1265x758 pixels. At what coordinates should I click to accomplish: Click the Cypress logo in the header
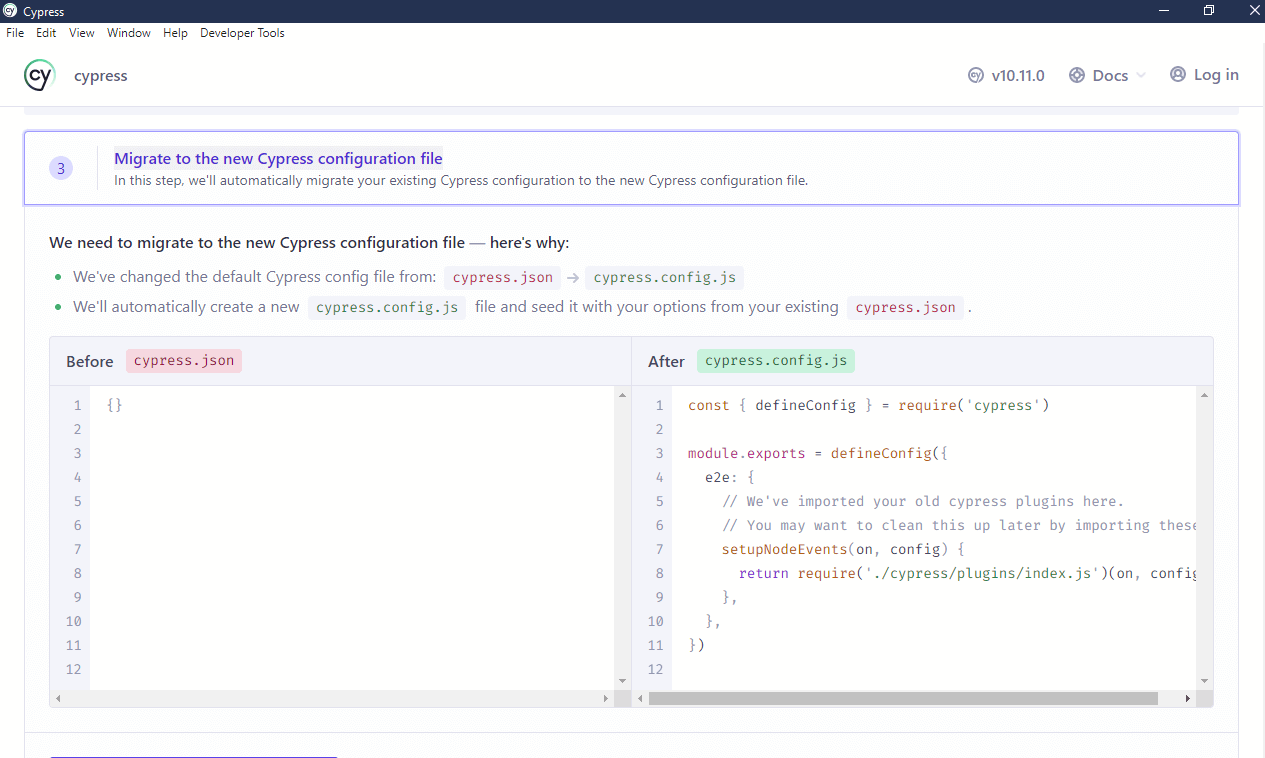pyautogui.click(x=39, y=75)
